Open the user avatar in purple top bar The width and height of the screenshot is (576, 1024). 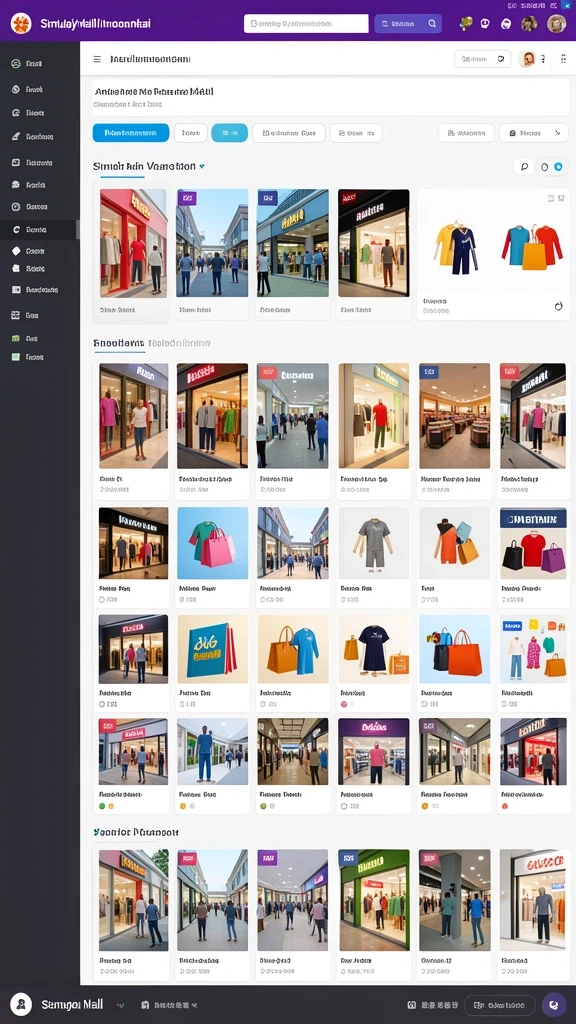click(556, 24)
